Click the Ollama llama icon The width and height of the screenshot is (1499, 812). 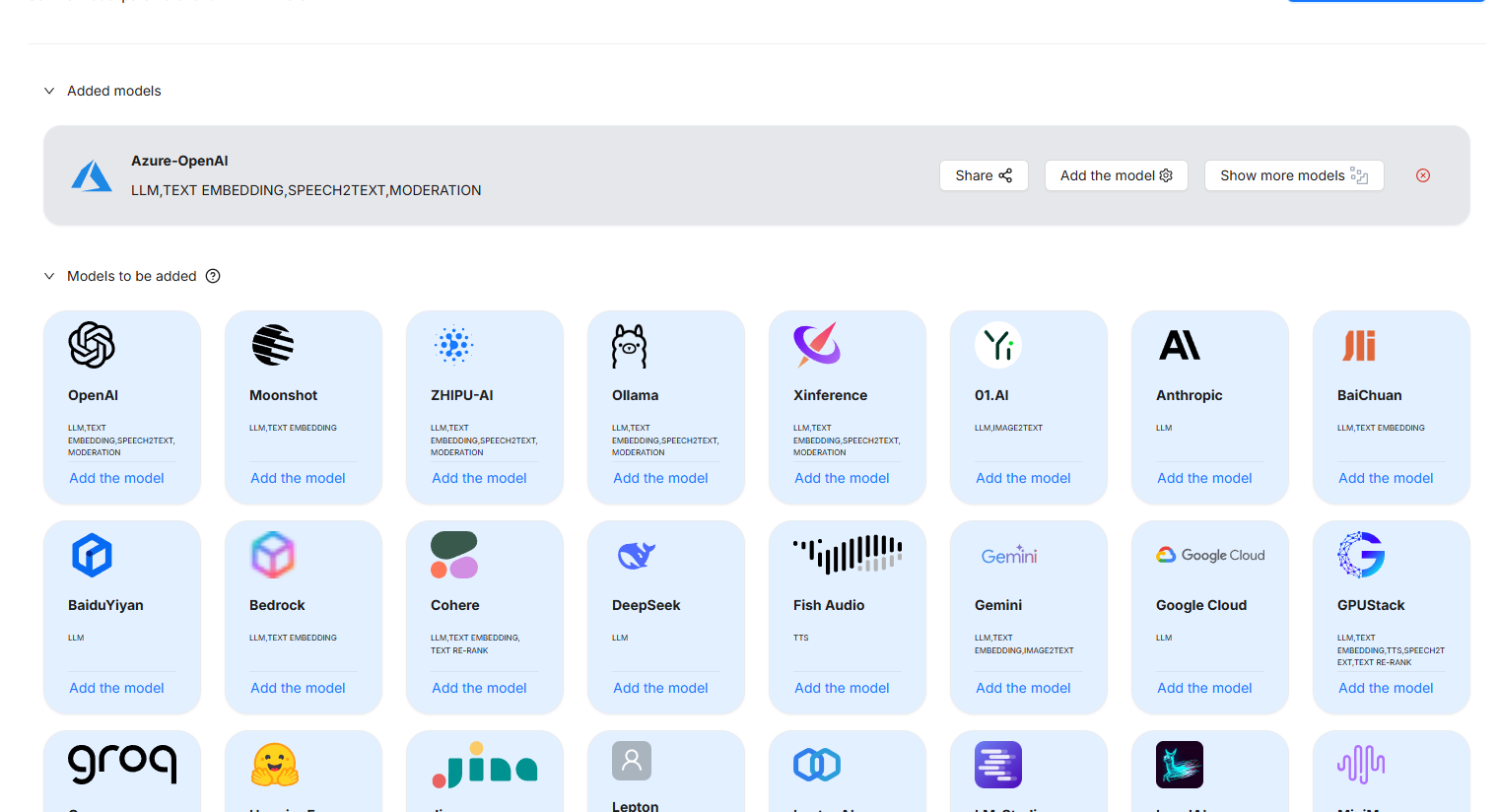(x=629, y=346)
